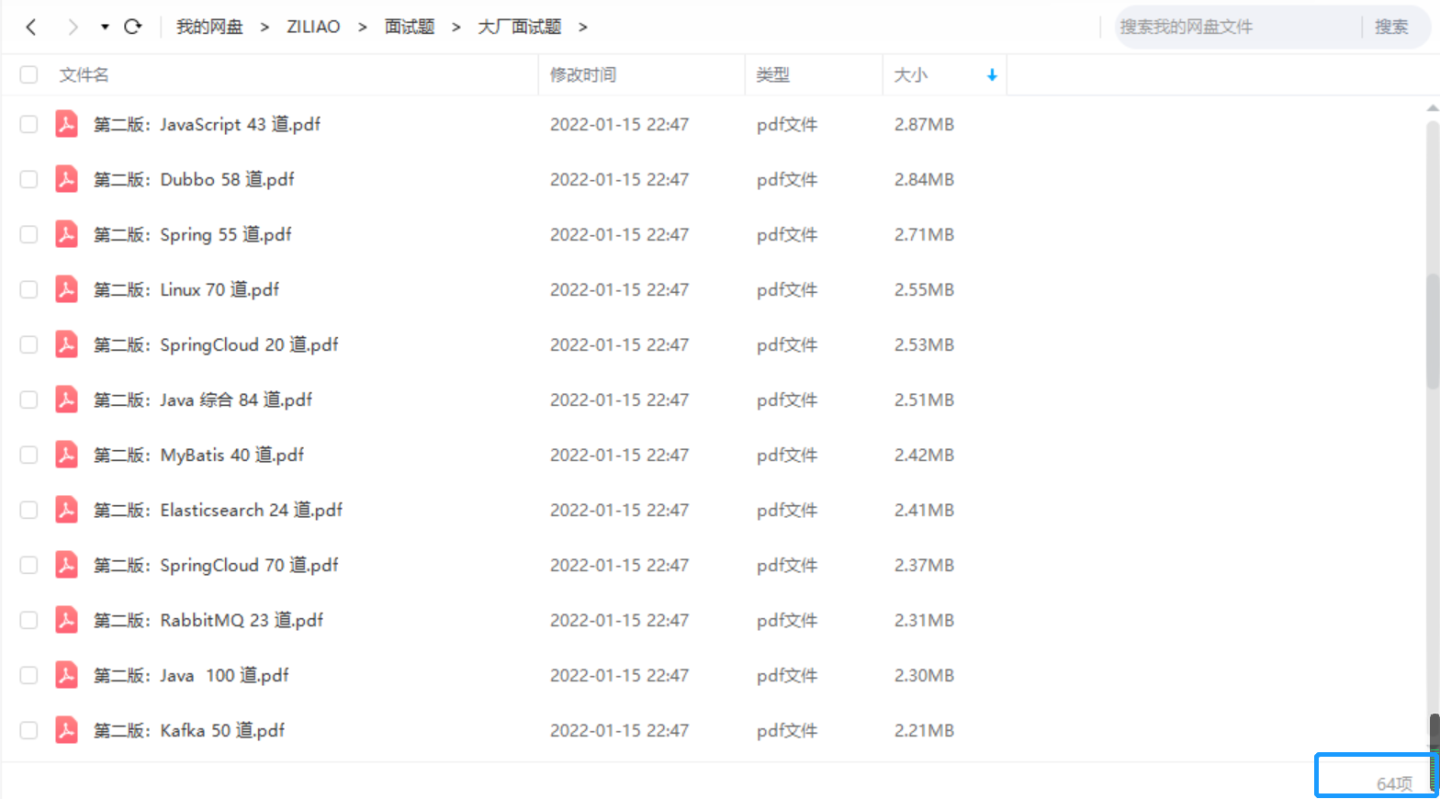Select 大厂面试题 breadcrumb folder
The height and width of the screenshot is (799, 1440).
click(520, 27)
